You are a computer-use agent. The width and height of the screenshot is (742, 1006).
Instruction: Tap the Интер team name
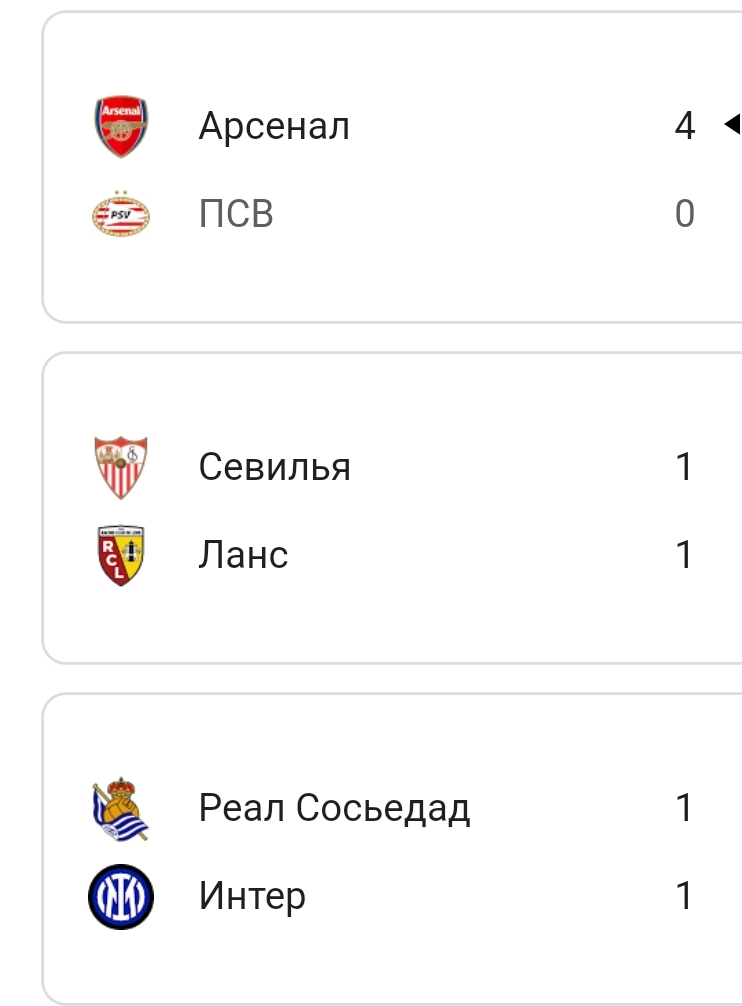click(252, 895)
